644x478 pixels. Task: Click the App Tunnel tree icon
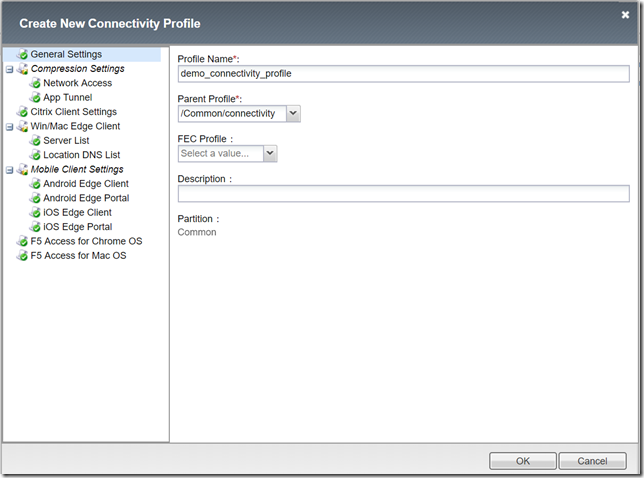[x=35, y=98]
